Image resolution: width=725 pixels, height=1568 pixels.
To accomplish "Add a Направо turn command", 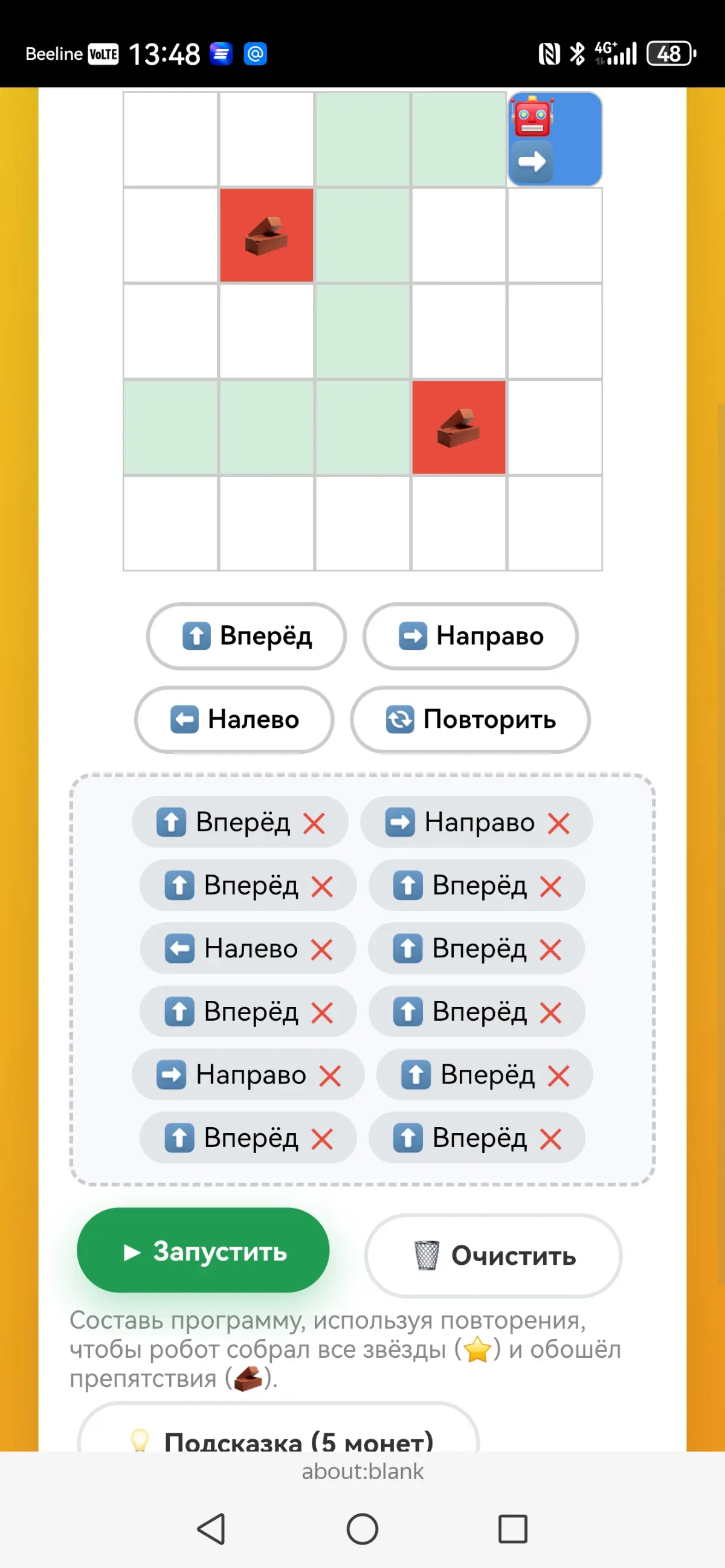I will tap(471, 636).
